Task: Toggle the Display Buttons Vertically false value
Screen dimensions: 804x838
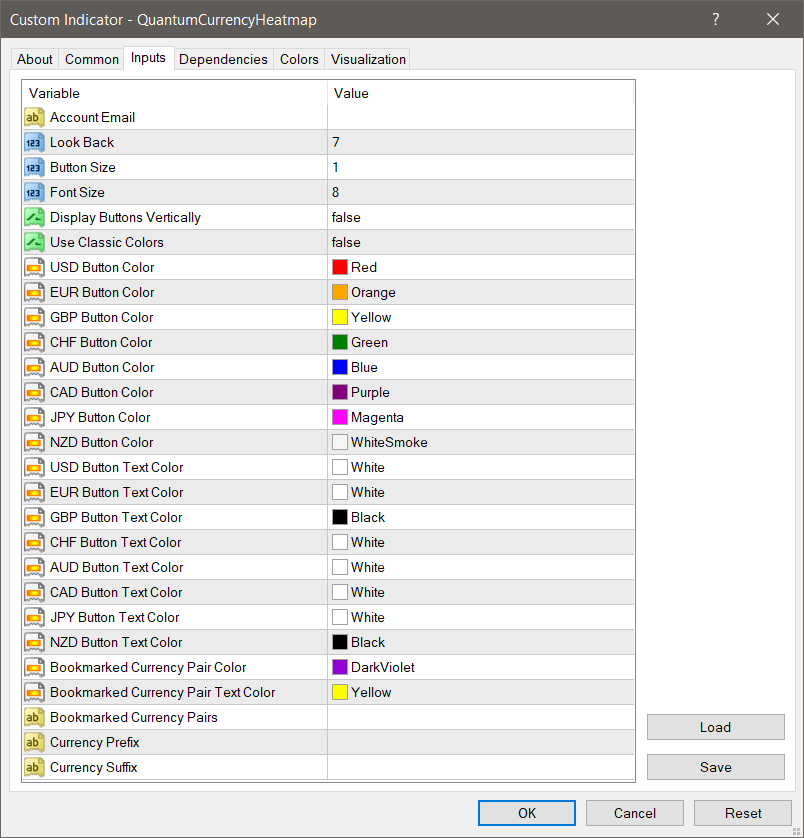Action: click(480, 218)
